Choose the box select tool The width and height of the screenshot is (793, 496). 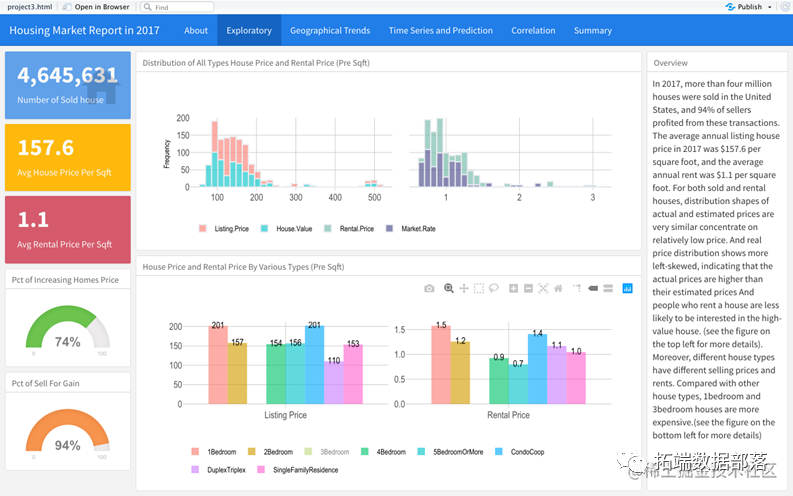coord(478,288)
